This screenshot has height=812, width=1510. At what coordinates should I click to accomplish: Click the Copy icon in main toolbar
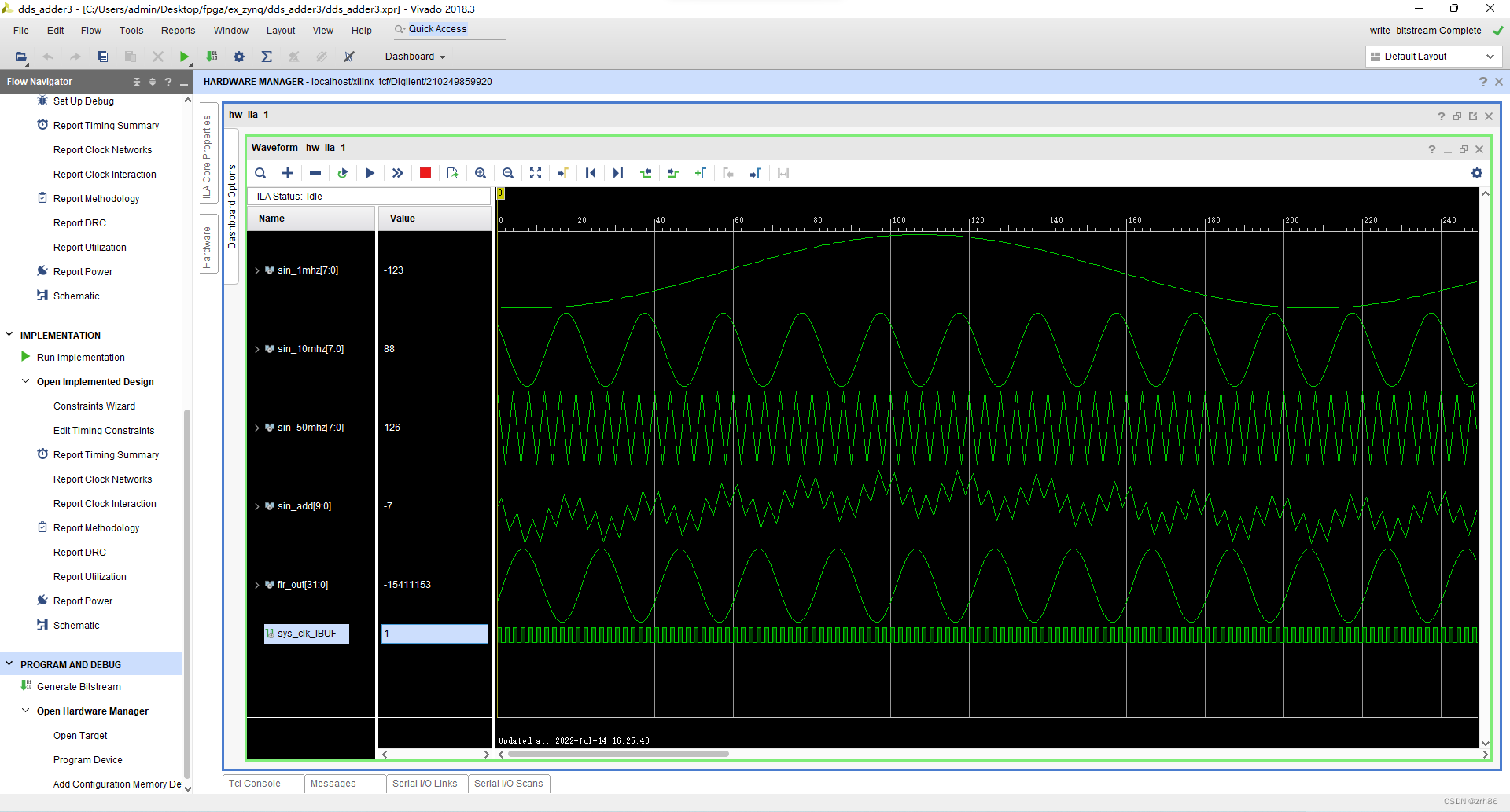tap(103, 57)
